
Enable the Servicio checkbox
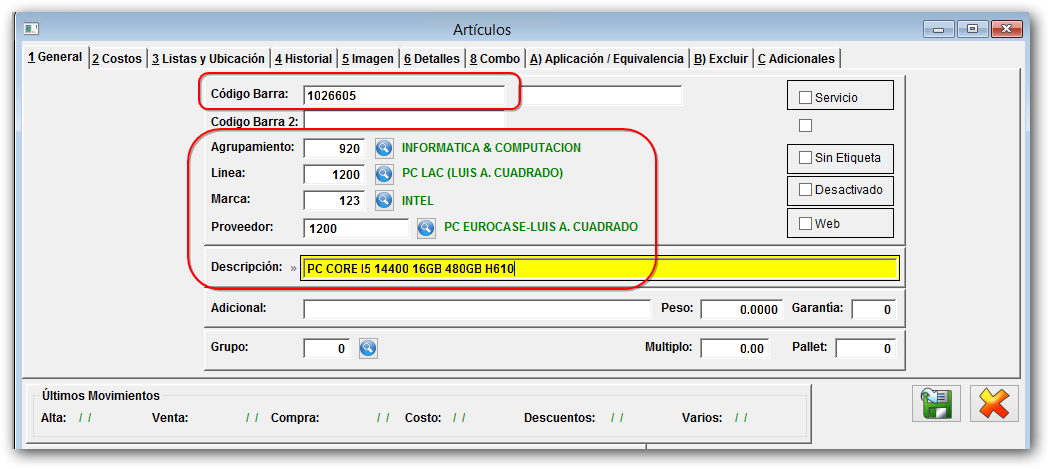click(x=805, y=98)
